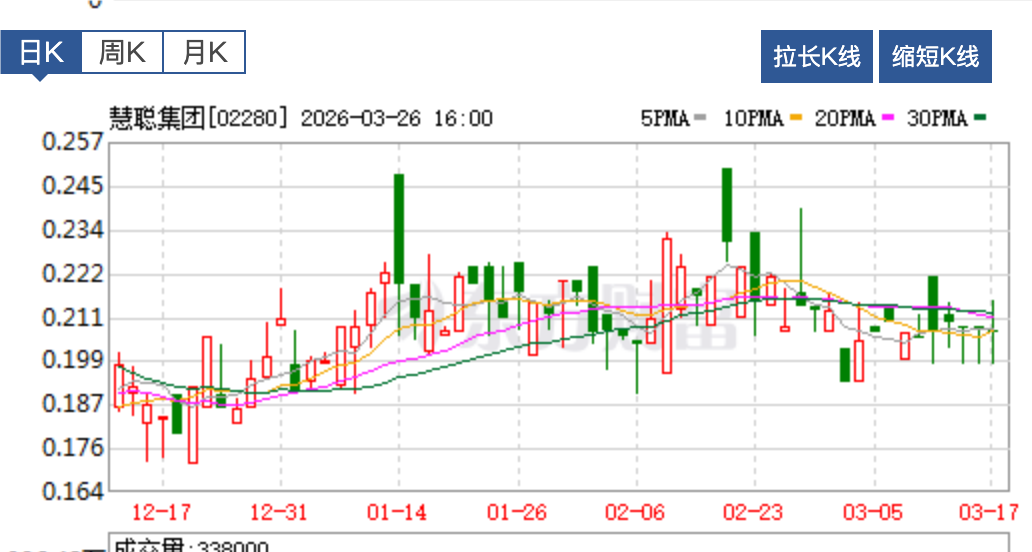The width and height of the screenshot is (1032, 552).
Task: Click the 缩短K线 shorten button
Action: click(935, 57)
